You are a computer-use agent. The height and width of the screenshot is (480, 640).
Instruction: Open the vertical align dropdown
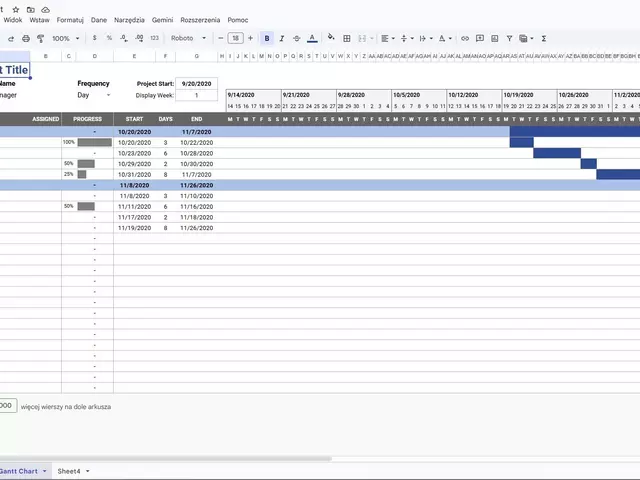tap(407, 38)
